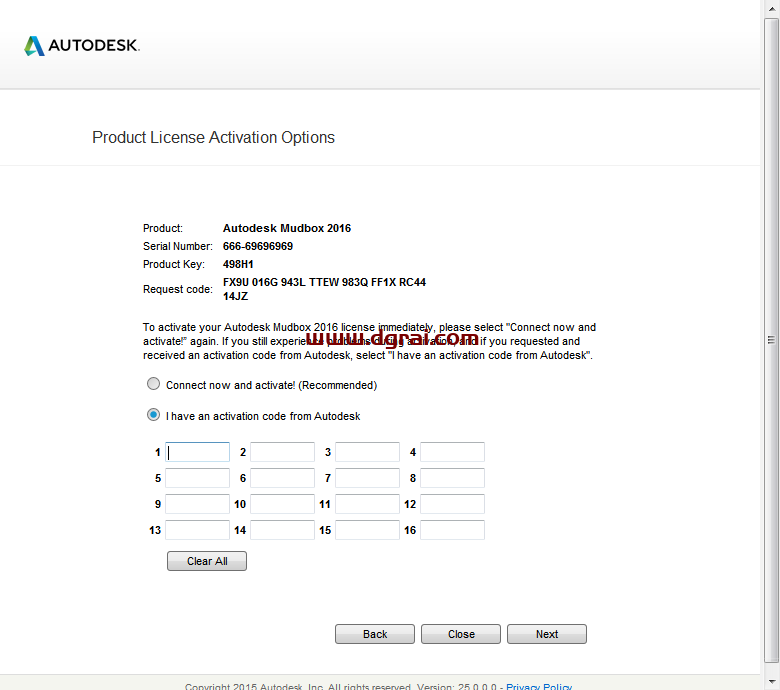Screen dimensions: 780x690
Task: Focus activation code field 2
Action: pos(282,452)
